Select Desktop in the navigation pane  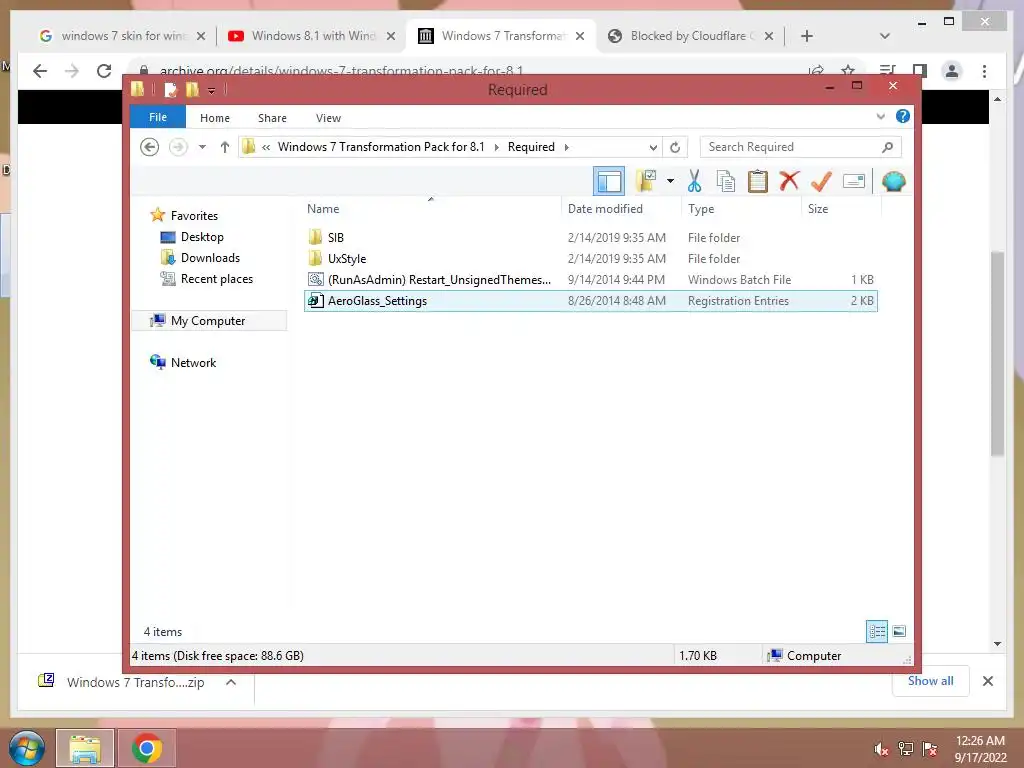point(202,237)
